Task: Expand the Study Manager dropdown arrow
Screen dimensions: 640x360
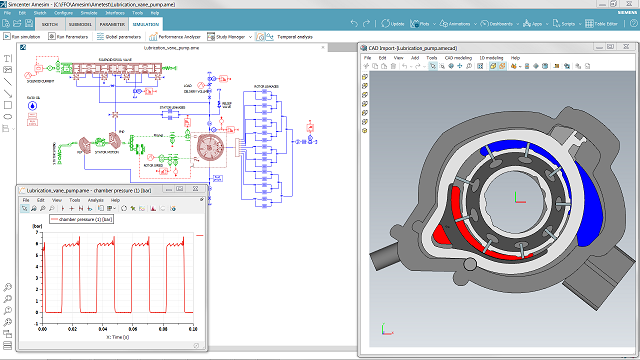Action: click(250, 37)
